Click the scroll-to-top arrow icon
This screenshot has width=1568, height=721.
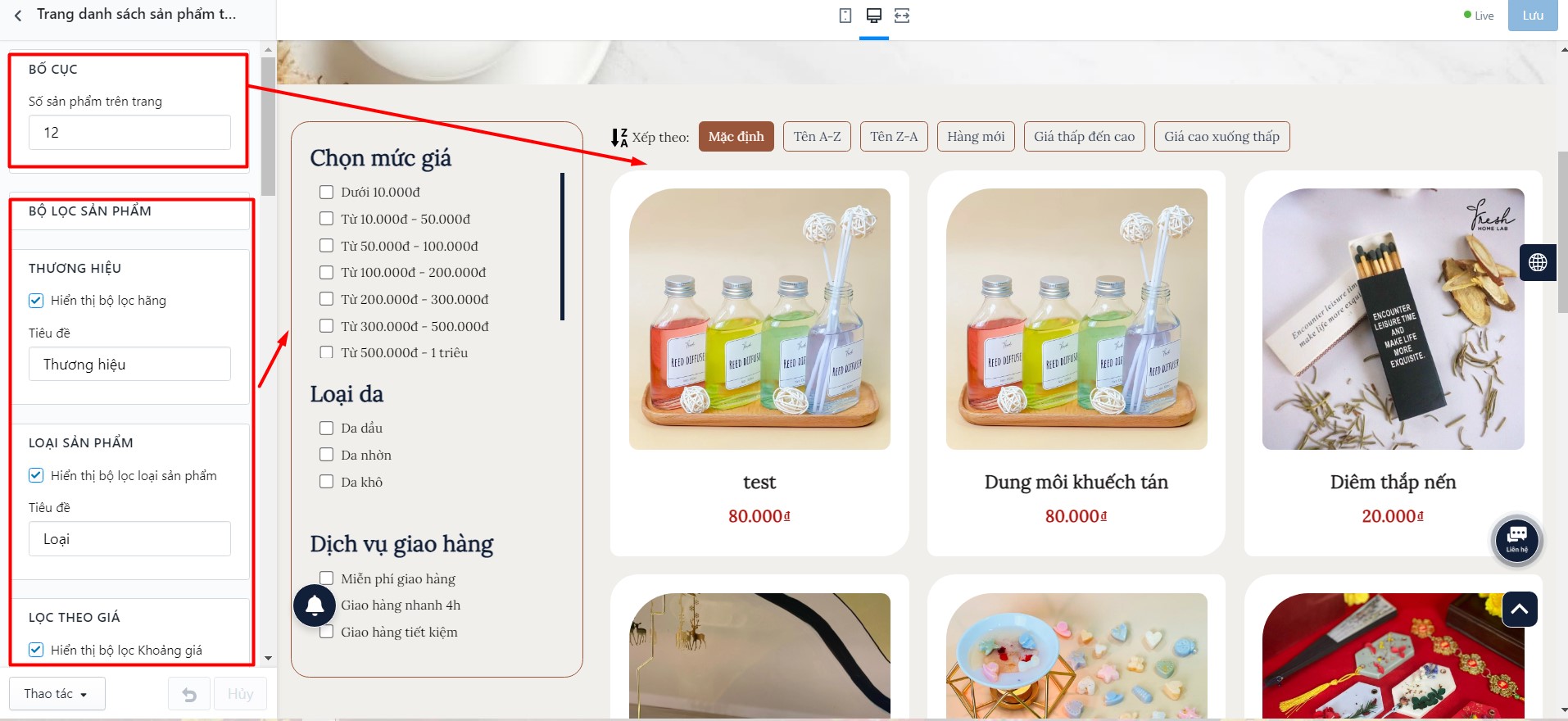1520,610
